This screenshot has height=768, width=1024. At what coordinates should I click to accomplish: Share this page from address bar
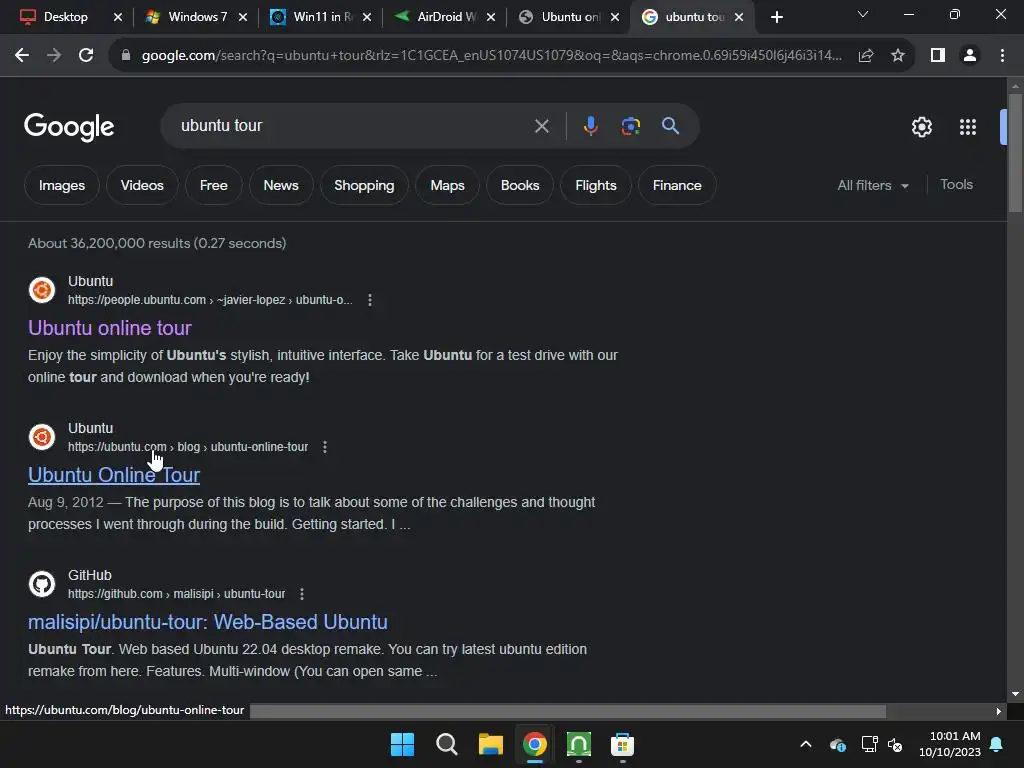pos(866,56)
